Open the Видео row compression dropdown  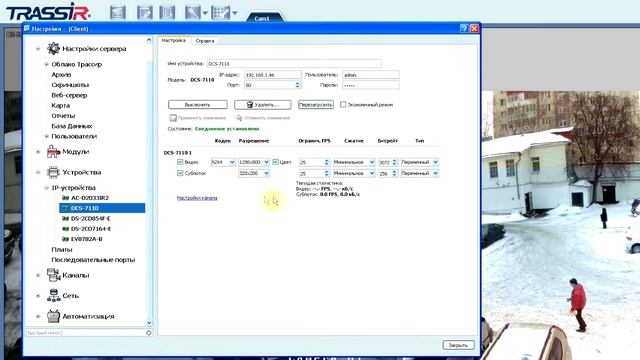(354, 162)
